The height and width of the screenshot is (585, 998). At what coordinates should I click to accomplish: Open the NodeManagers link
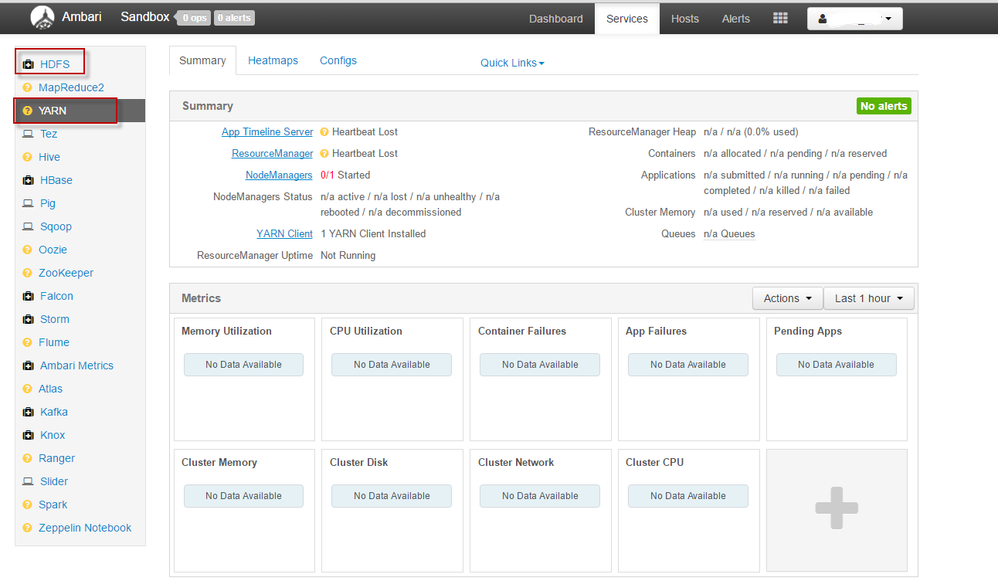[279, 175]
